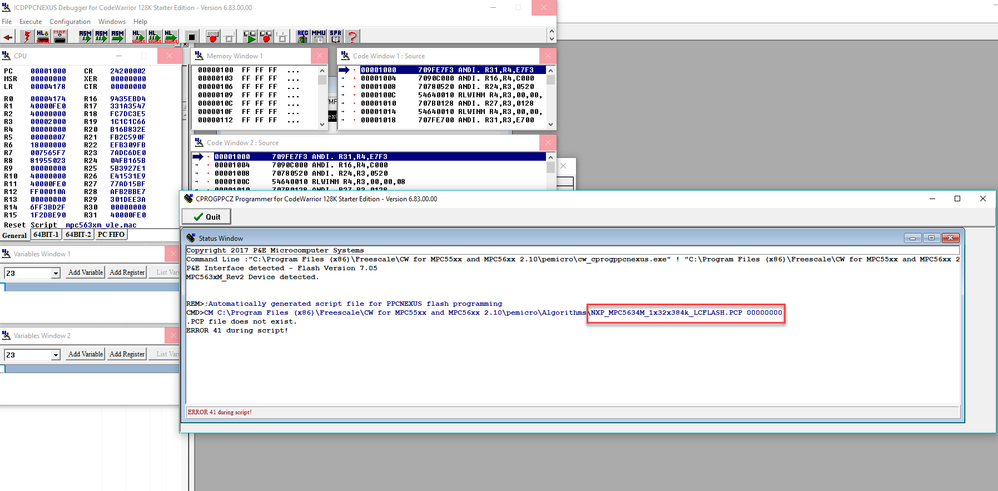Click Add Variable in Variables Window 1
Viewport: 998px width, 491px height.
85,273
